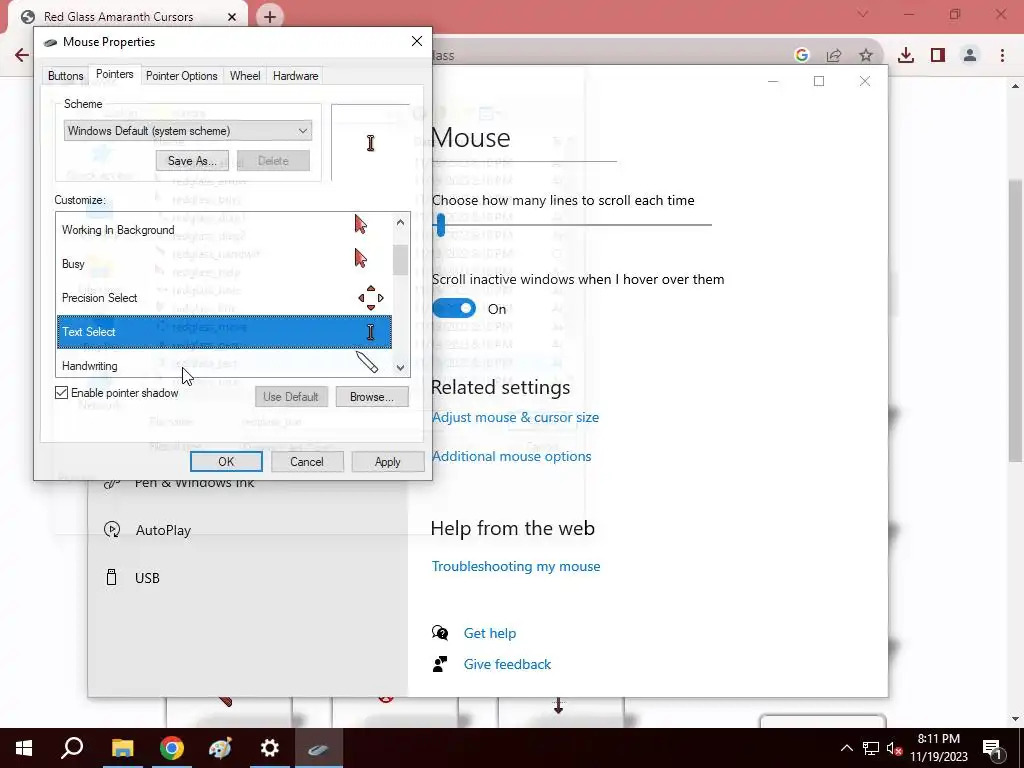Viewport: 1024px width, 768px height.
Task: Show hidden system tray icons
Action: pyautogui.click(x=846, y=748)
